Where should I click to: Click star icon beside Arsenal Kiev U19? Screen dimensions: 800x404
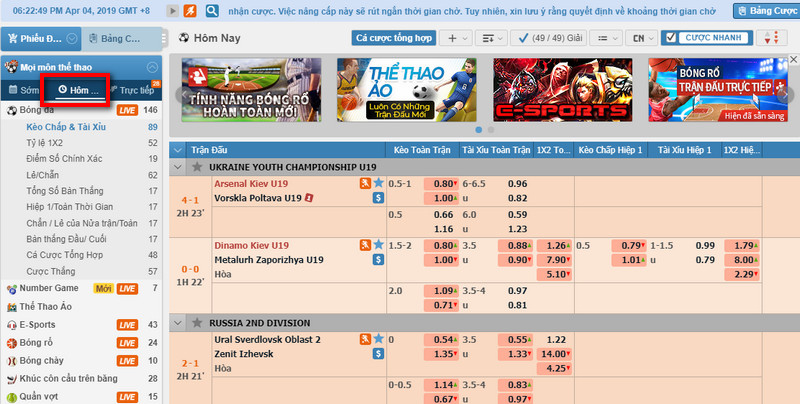[x=378, y=184]
